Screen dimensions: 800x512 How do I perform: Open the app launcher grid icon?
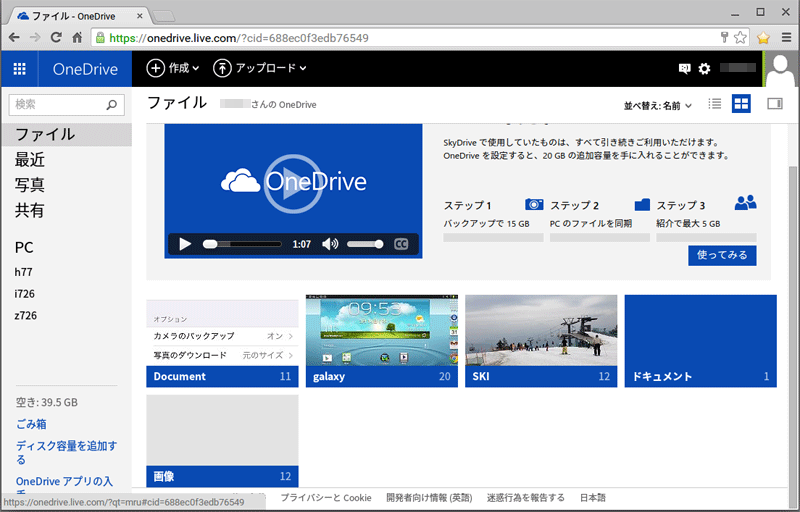click(x=19, y=68)
